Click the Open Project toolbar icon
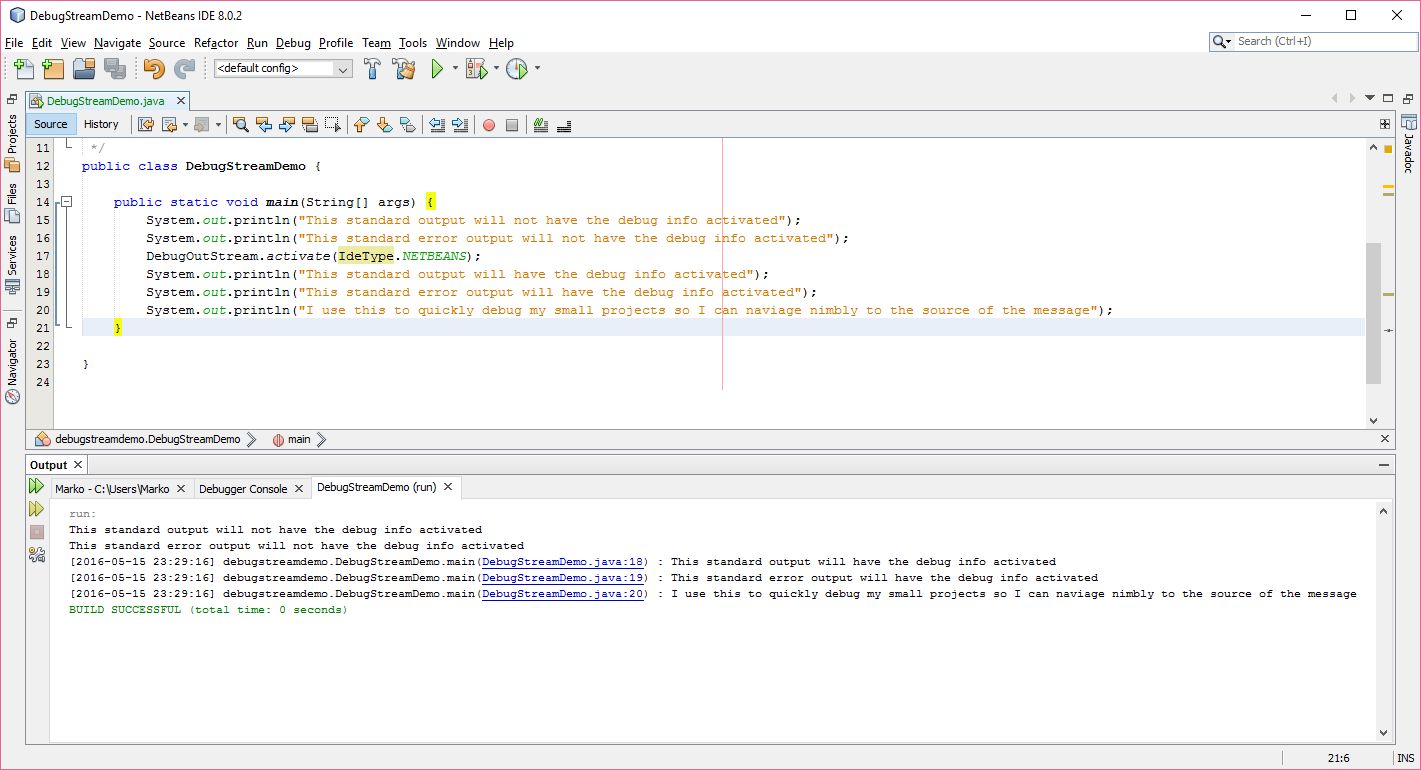Screen dimensions: 1421x770 [84, 68]
